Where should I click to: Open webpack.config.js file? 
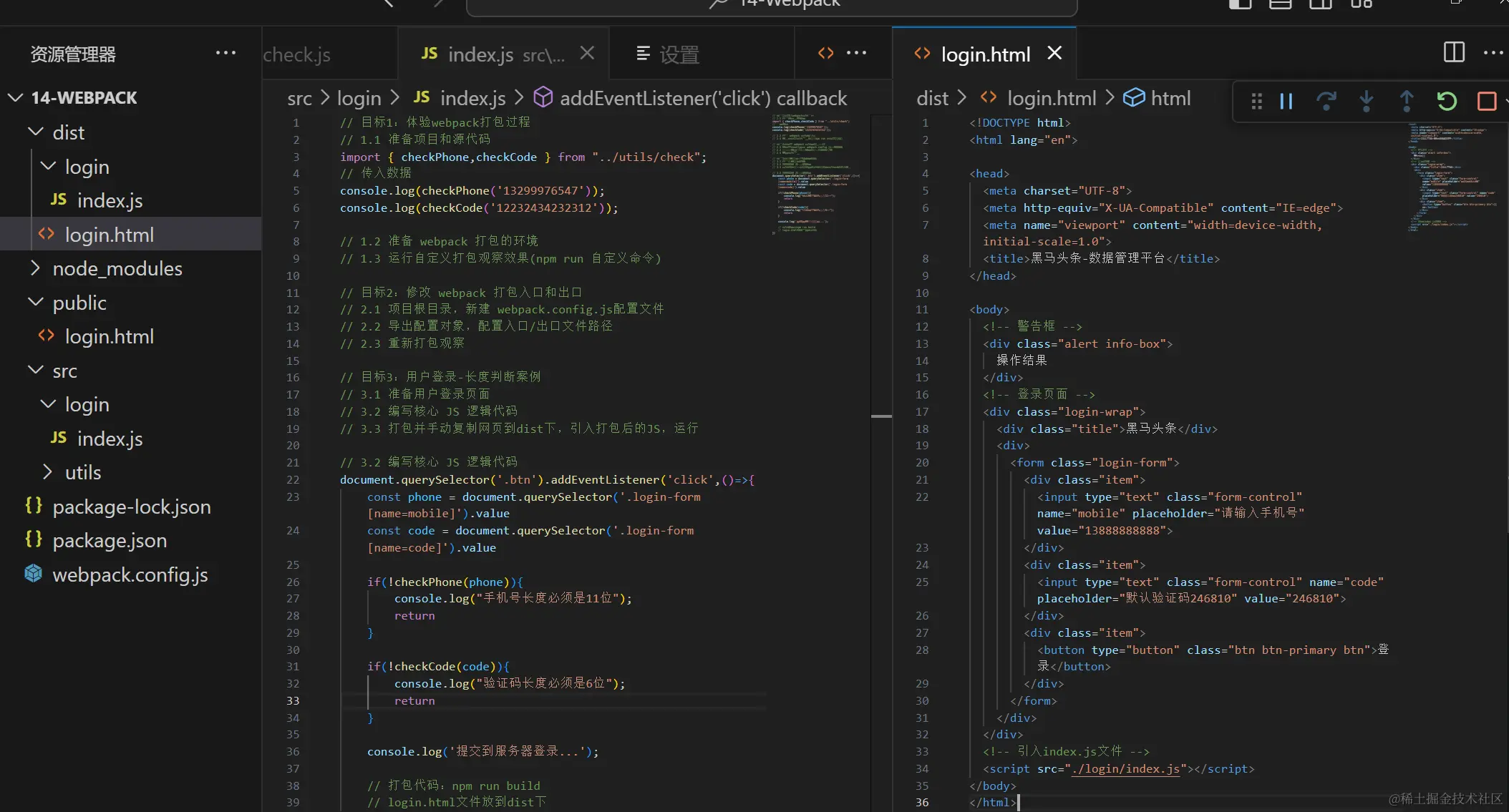[x=130, y=574]
